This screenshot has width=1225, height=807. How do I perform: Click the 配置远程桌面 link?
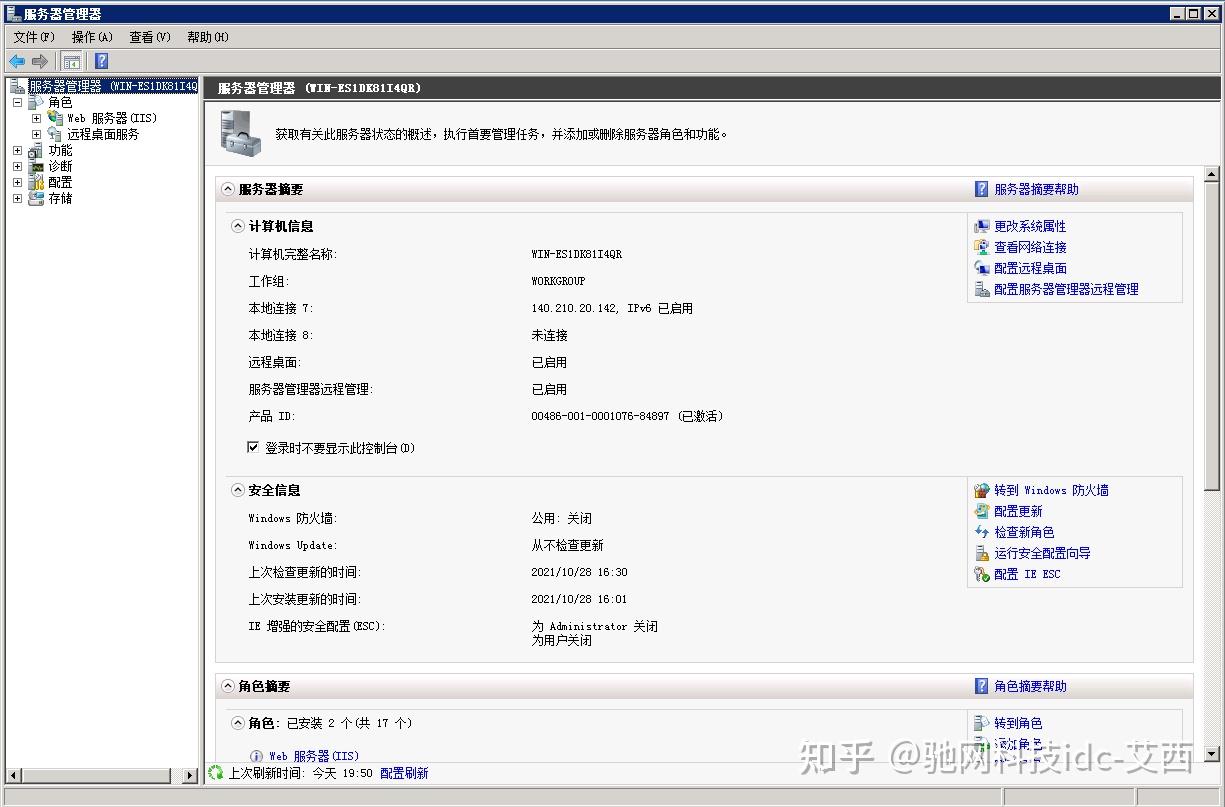[x=1030, y=268]
